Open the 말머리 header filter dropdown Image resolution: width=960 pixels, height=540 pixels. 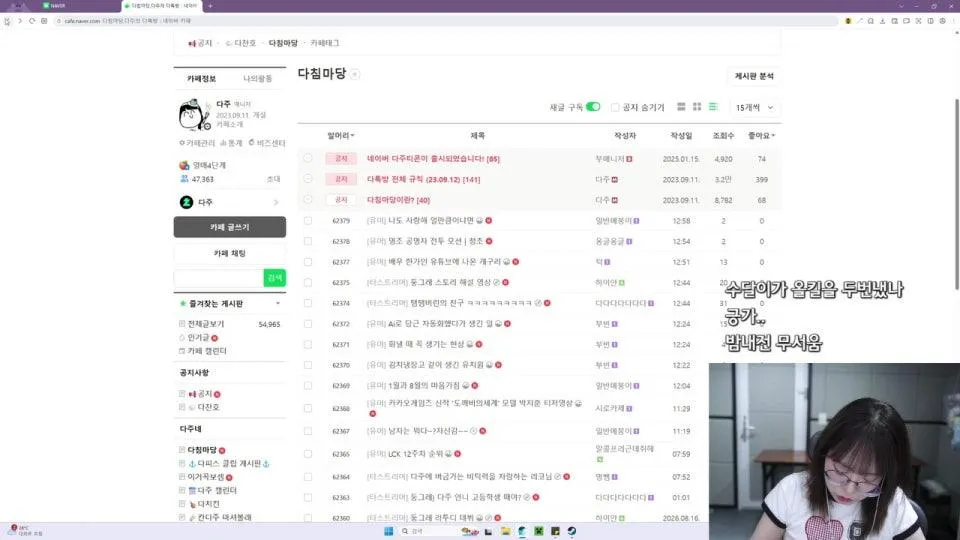click(x=341, y=135)
